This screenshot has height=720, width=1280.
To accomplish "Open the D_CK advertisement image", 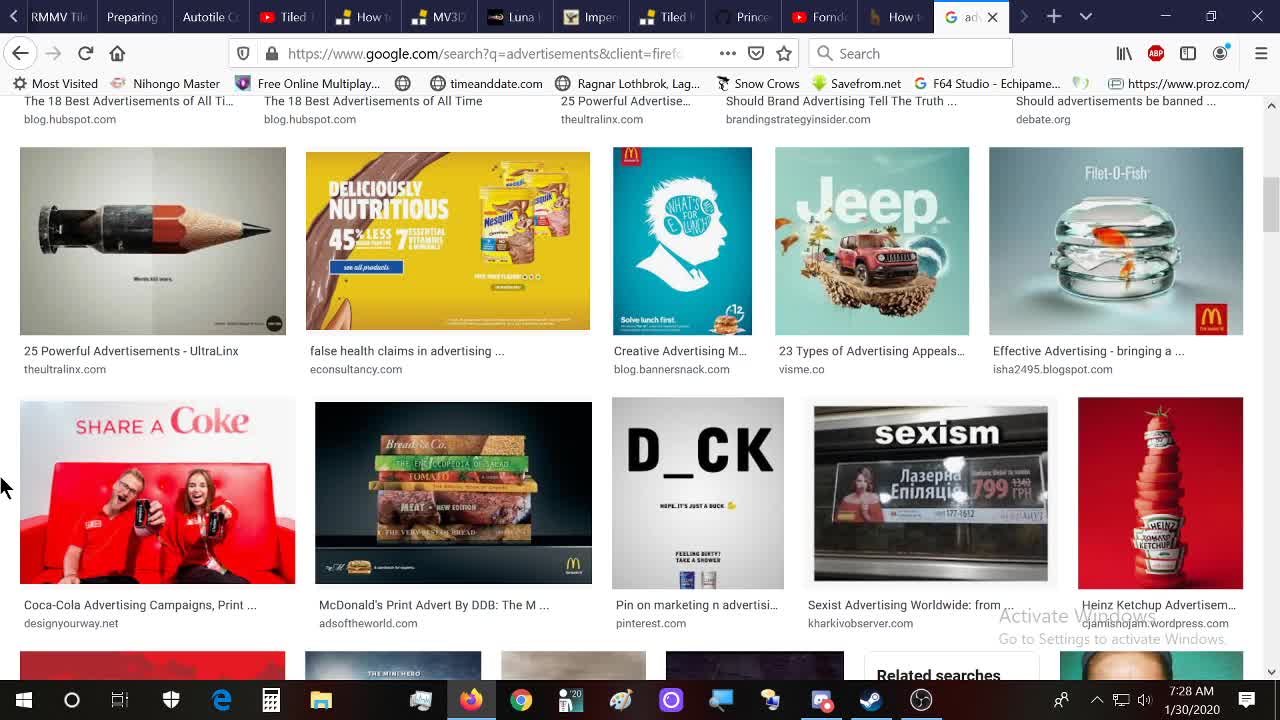I will point(698,493).
